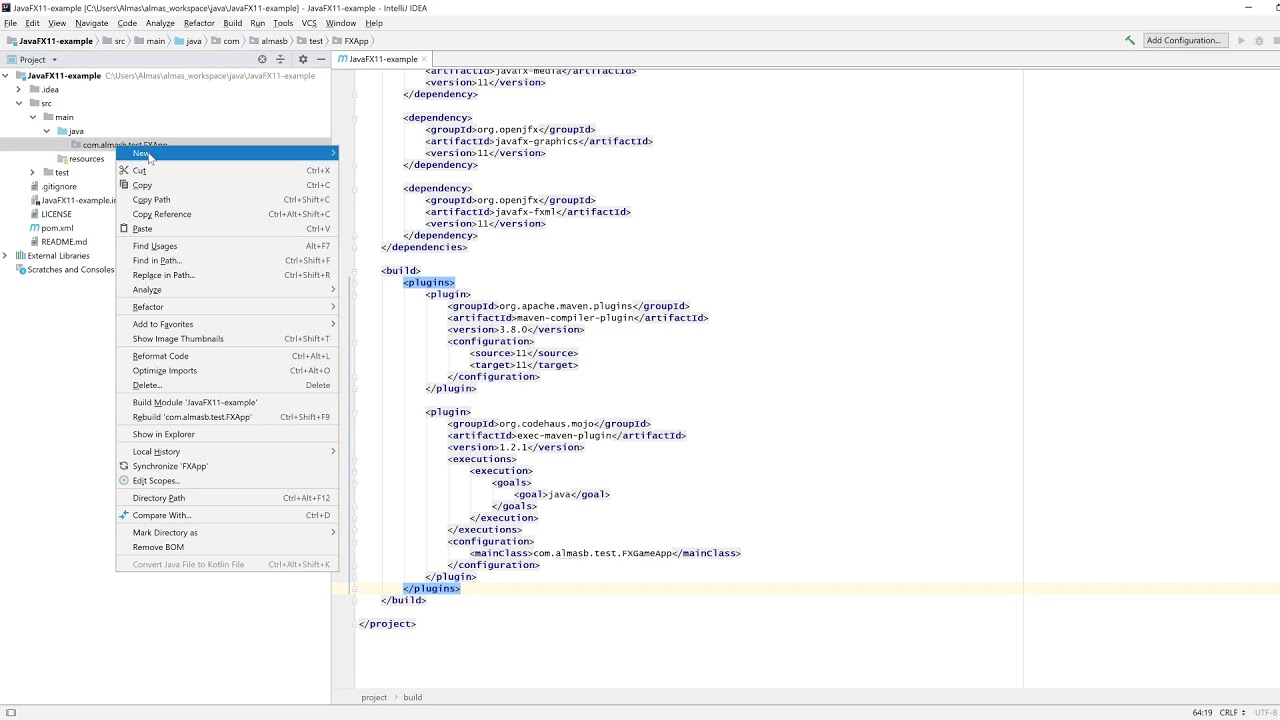
Task: Select pom.xml in project tree
Action: point(57,228)
